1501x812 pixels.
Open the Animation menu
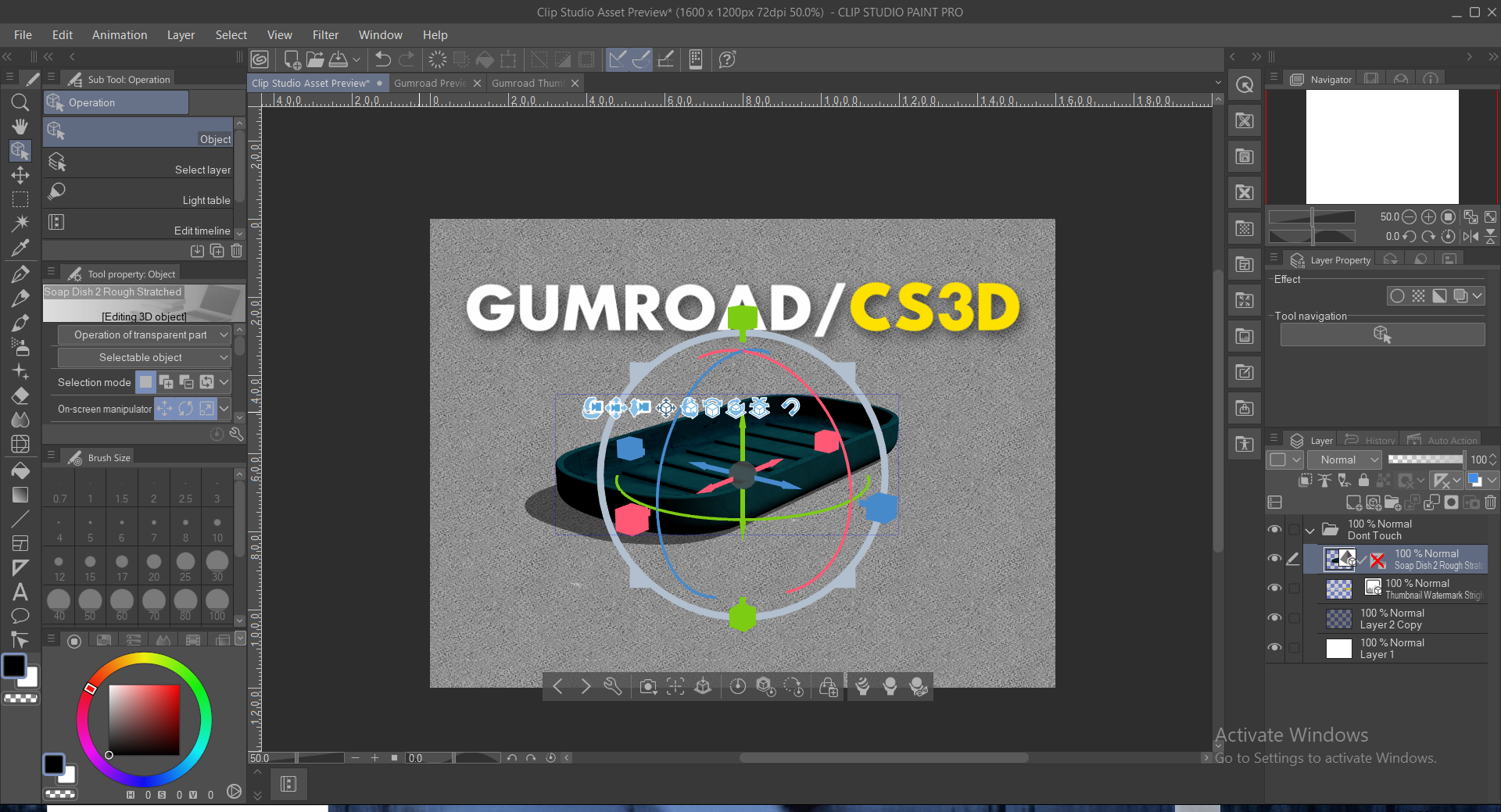[x=120, y=35]
